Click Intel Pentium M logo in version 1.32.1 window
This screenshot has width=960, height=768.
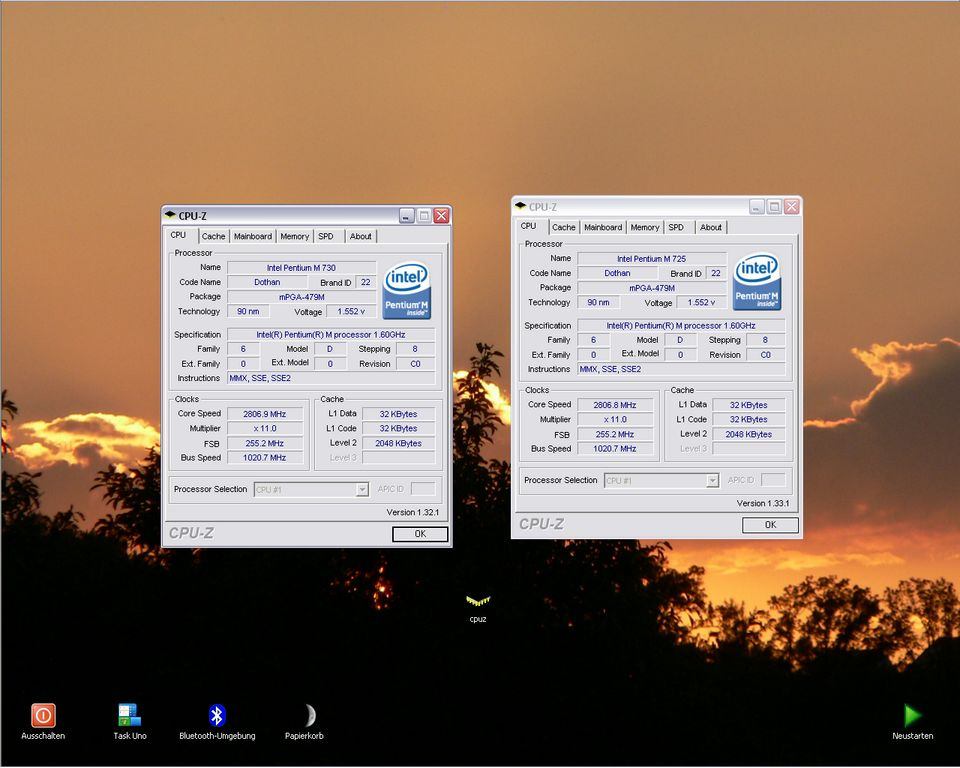click(x=407, y=291)
